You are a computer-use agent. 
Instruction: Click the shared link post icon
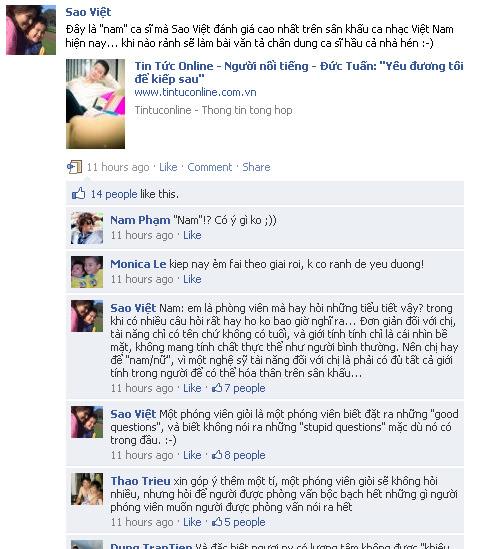click(x=75, y=167)
